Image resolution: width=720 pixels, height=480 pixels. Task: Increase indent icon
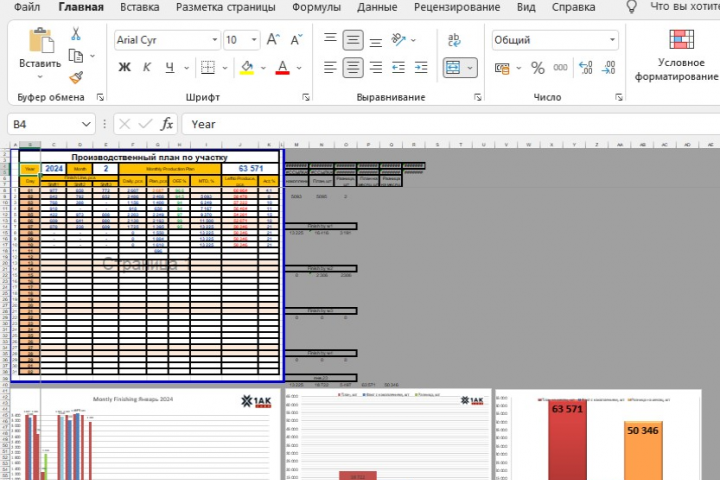click(x=421, y=68)
